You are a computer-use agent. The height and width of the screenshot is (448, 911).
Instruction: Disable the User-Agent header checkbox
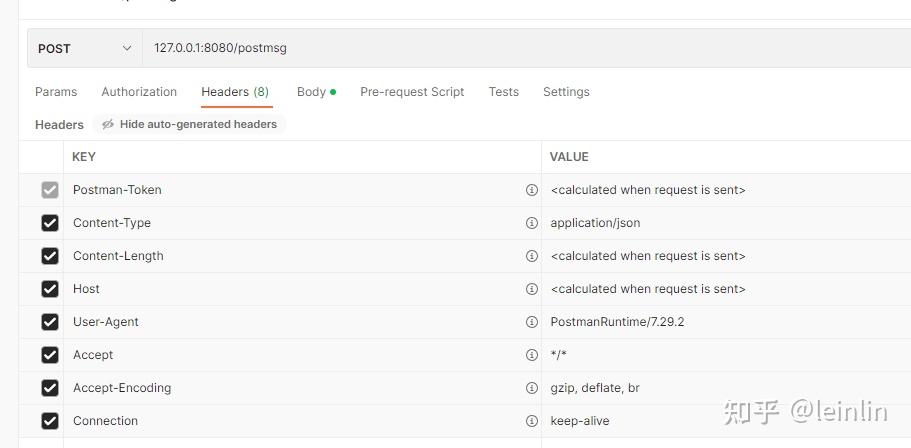(50, 322)
